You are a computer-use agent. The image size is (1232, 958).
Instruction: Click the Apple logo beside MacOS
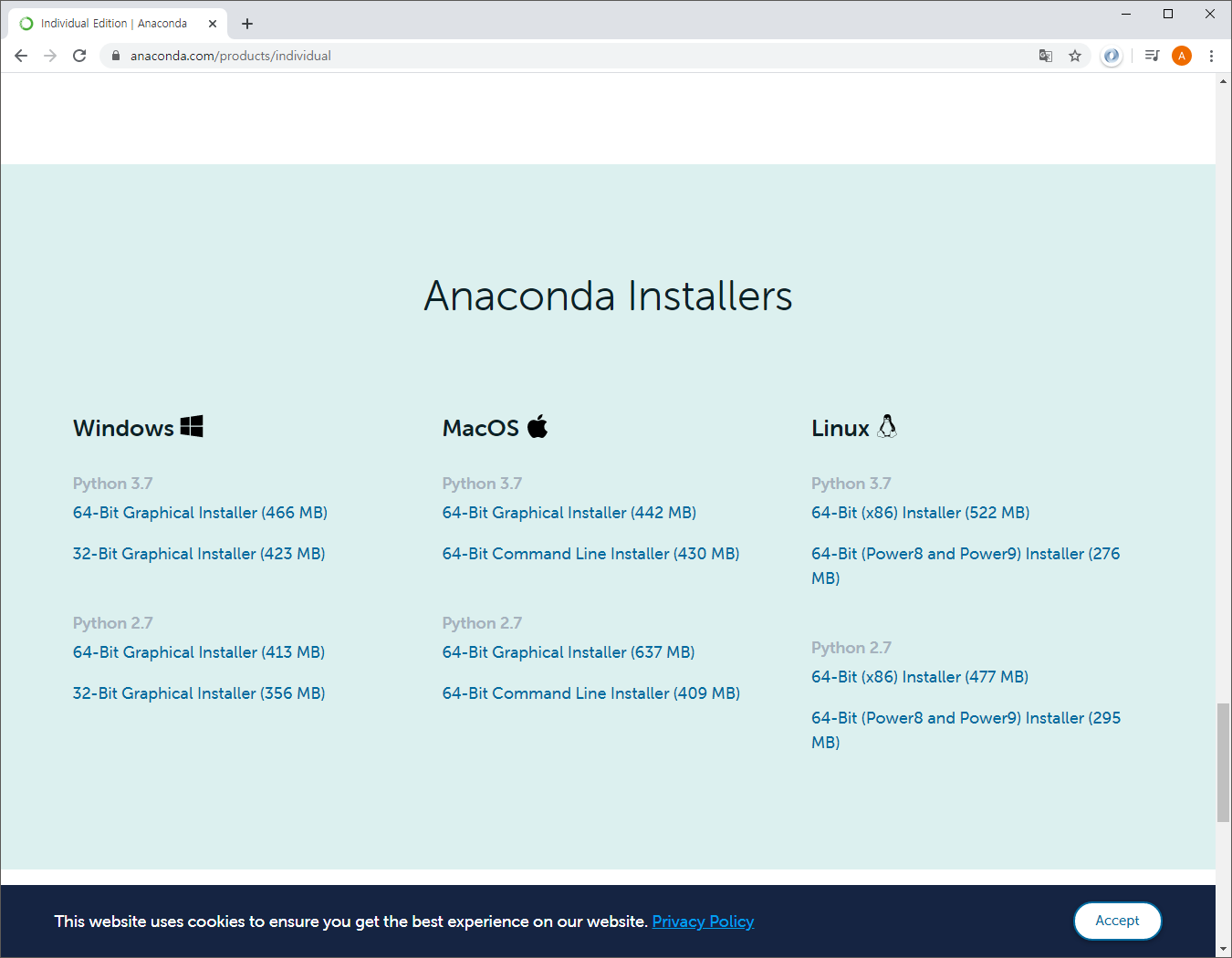[x=538, y=426]
